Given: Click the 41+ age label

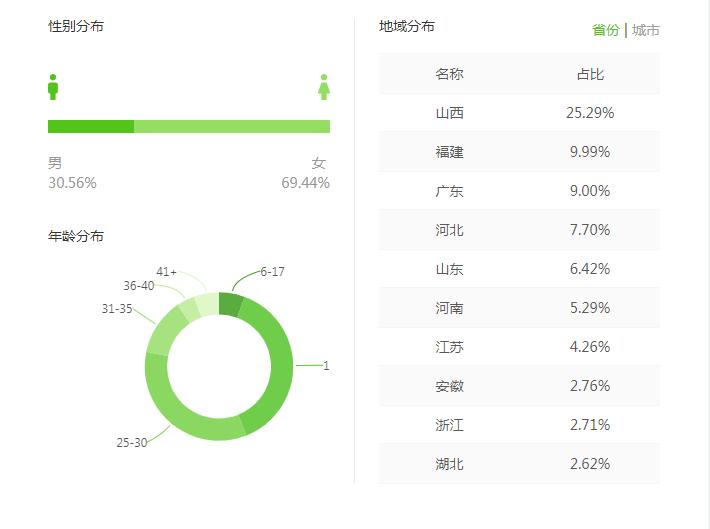Looking at the screenshot, I should 166,272.
